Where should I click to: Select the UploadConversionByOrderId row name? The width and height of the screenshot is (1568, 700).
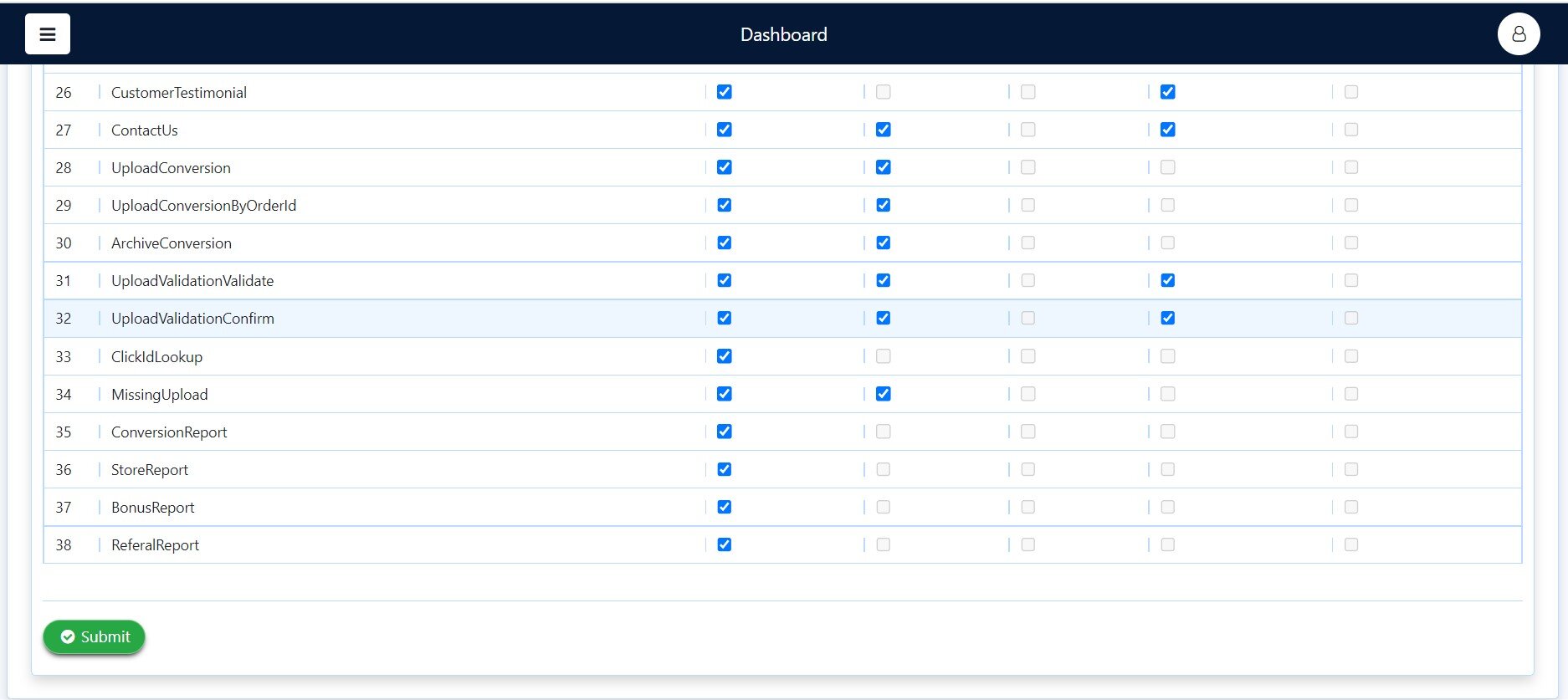pyautogui.click(x=203, y=206)
